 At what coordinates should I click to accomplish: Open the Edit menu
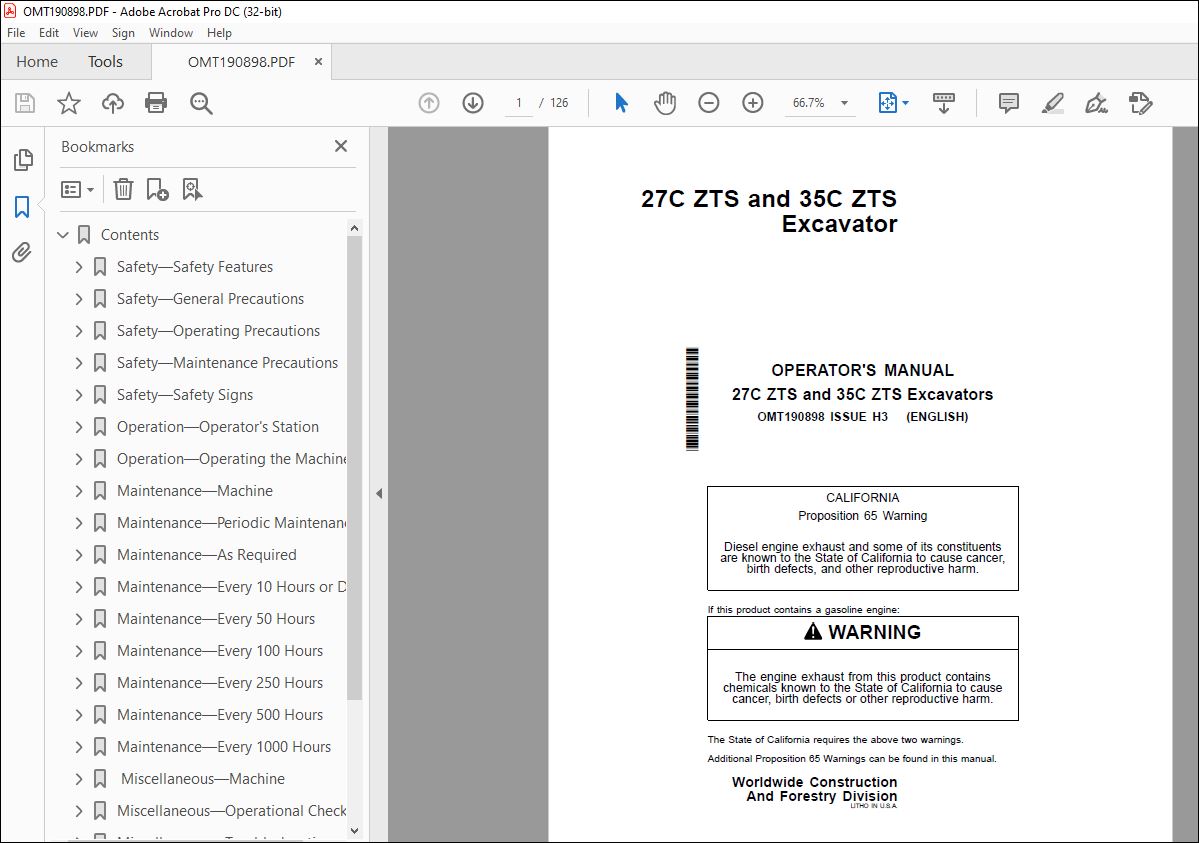click(x=49, y=33)
